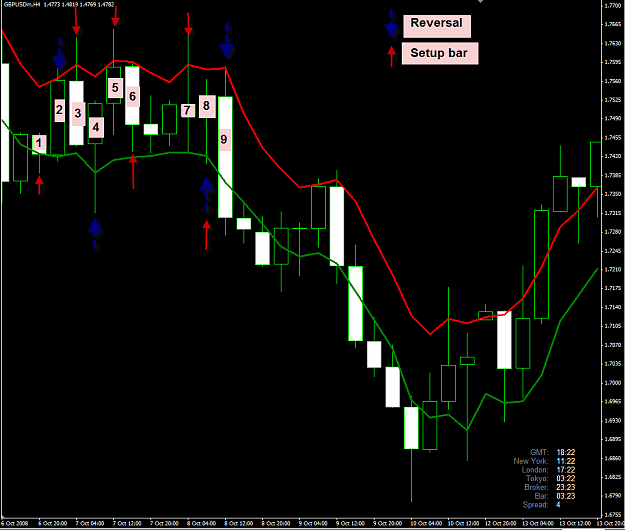Click the 1.7350 price axis label

(x=613, y=194)
